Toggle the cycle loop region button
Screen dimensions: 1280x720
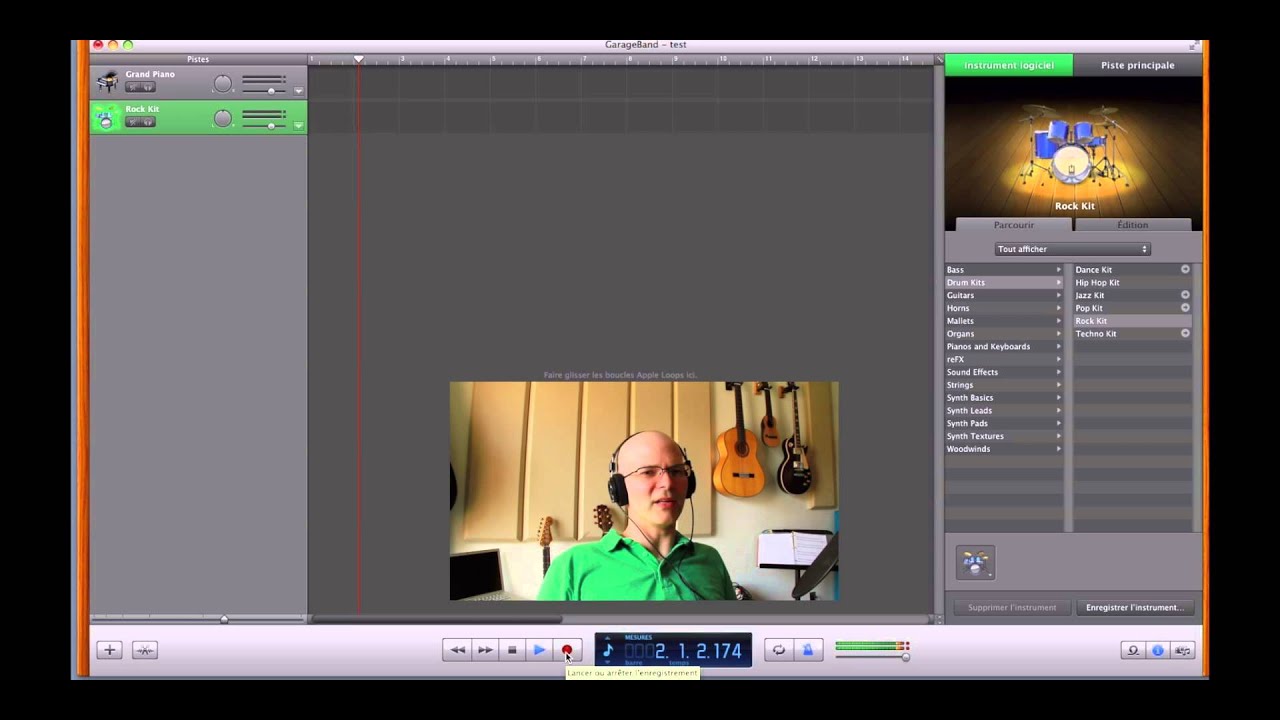778,650
